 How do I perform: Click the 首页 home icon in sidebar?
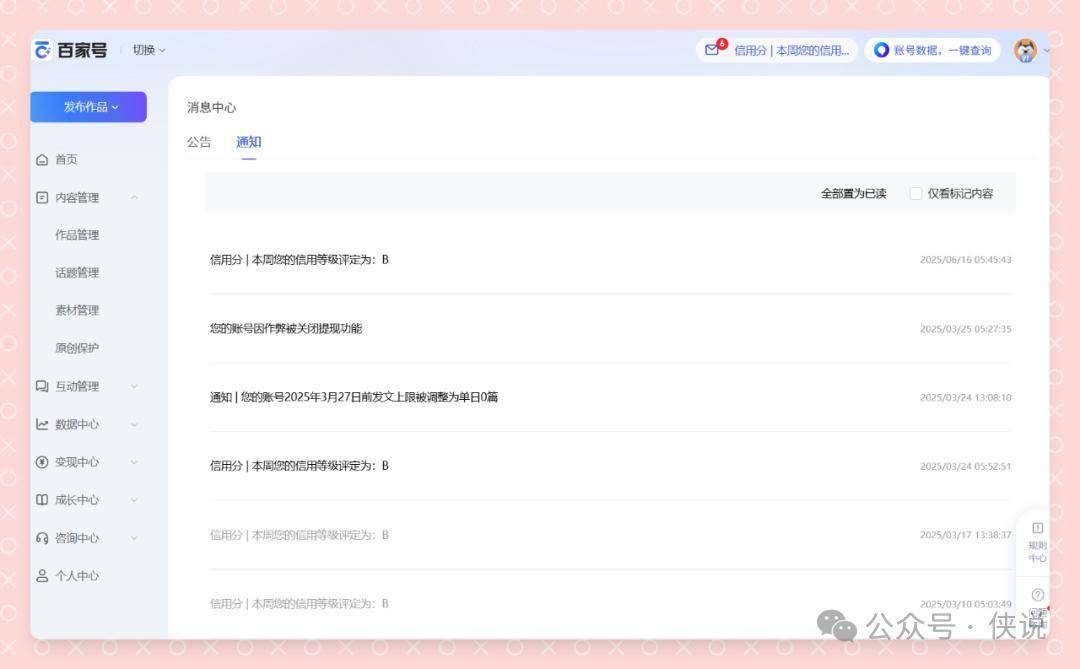tap(42, 160)
